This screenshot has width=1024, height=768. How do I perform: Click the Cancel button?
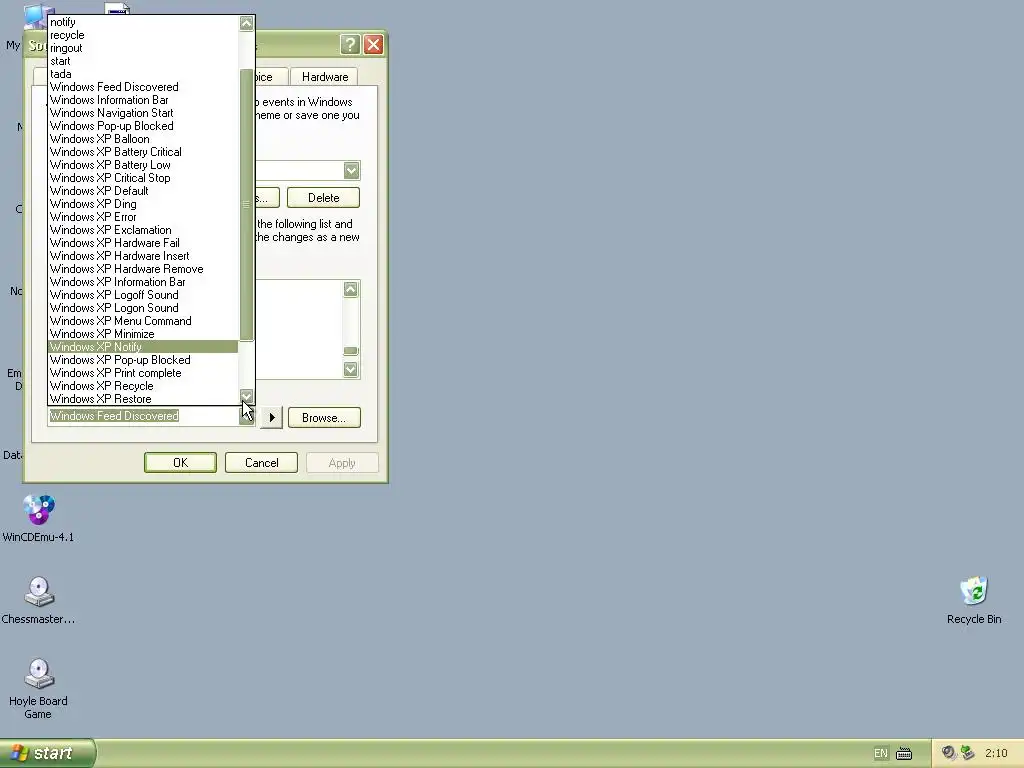coord(261,463)
